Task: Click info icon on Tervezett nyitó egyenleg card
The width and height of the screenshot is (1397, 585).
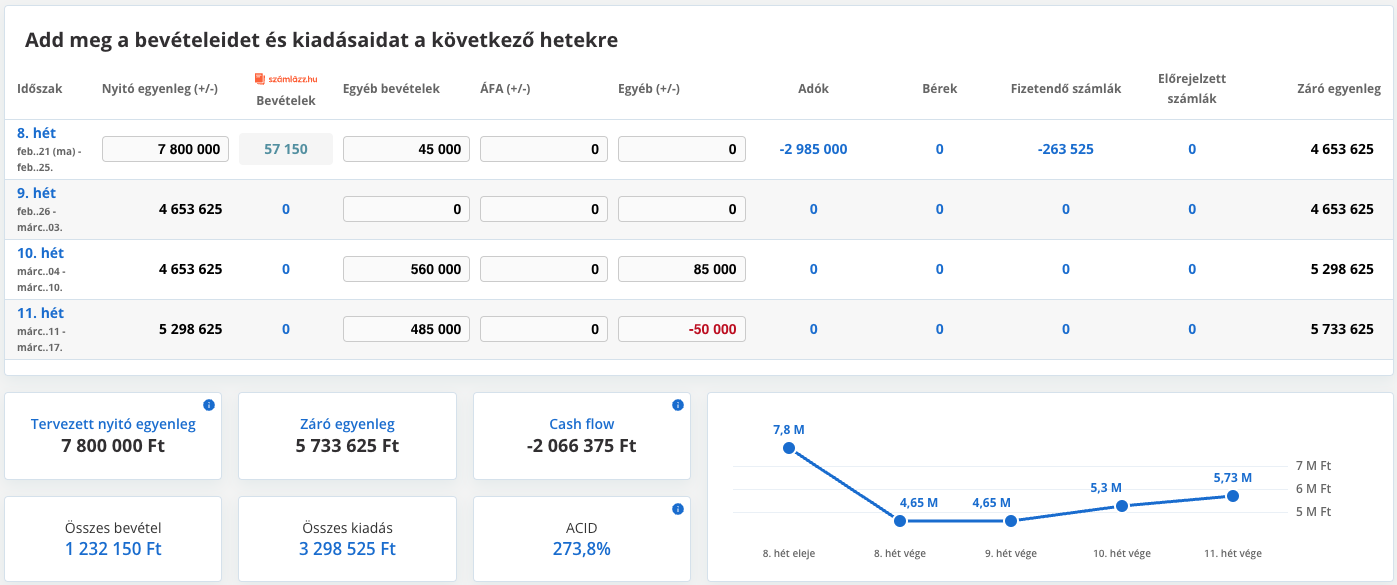Action: coord(209,405)
